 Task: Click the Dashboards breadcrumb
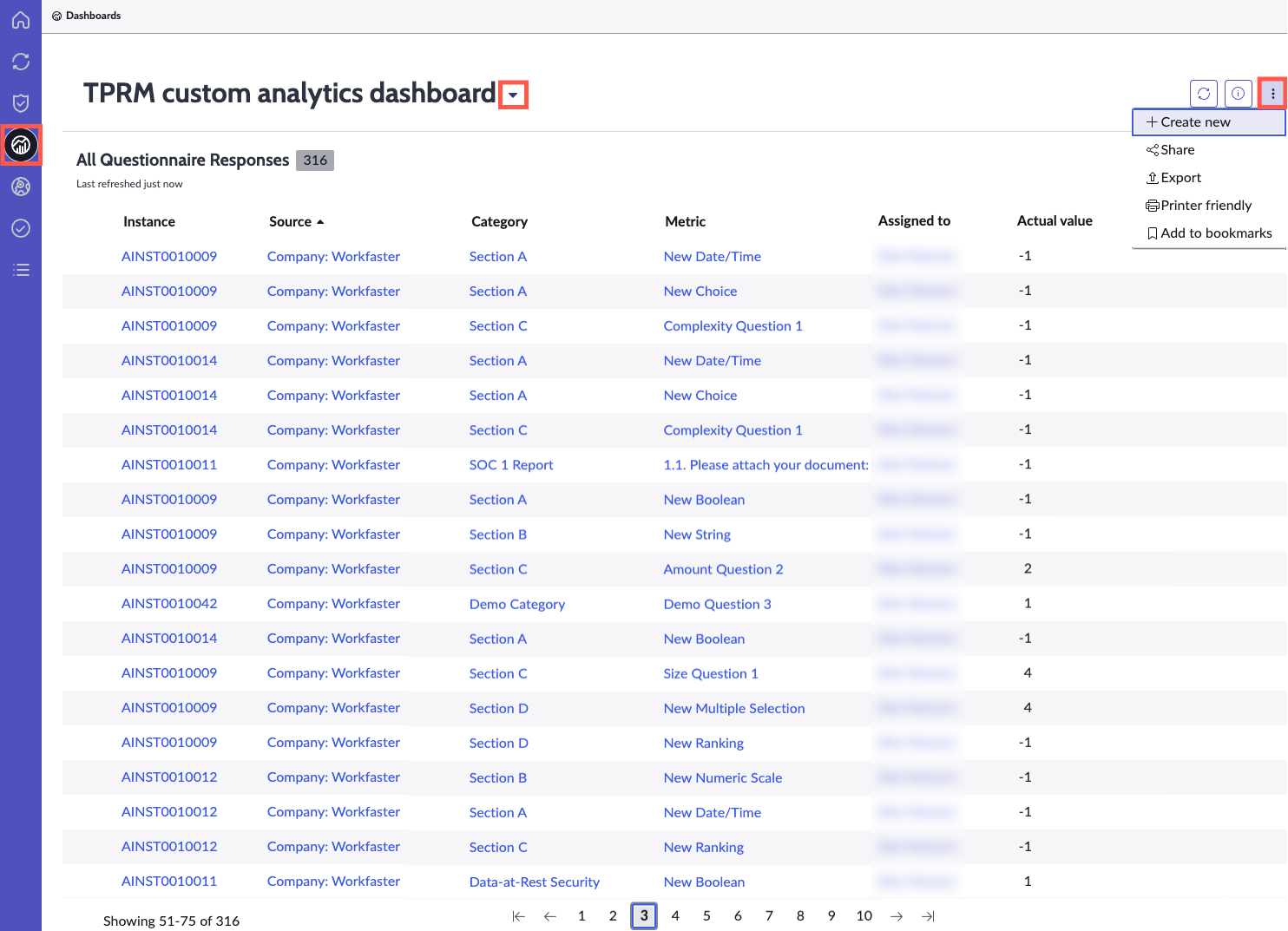tap(87, 16)
